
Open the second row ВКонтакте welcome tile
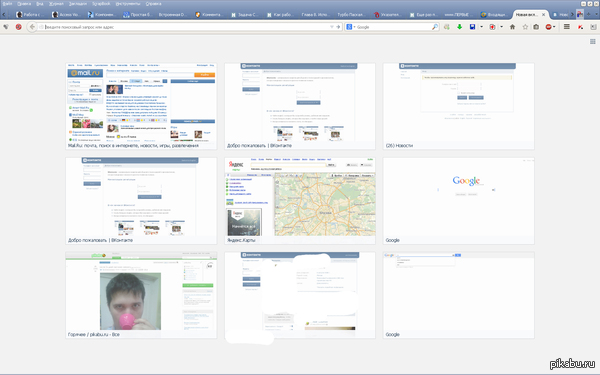tap(141, 201)
